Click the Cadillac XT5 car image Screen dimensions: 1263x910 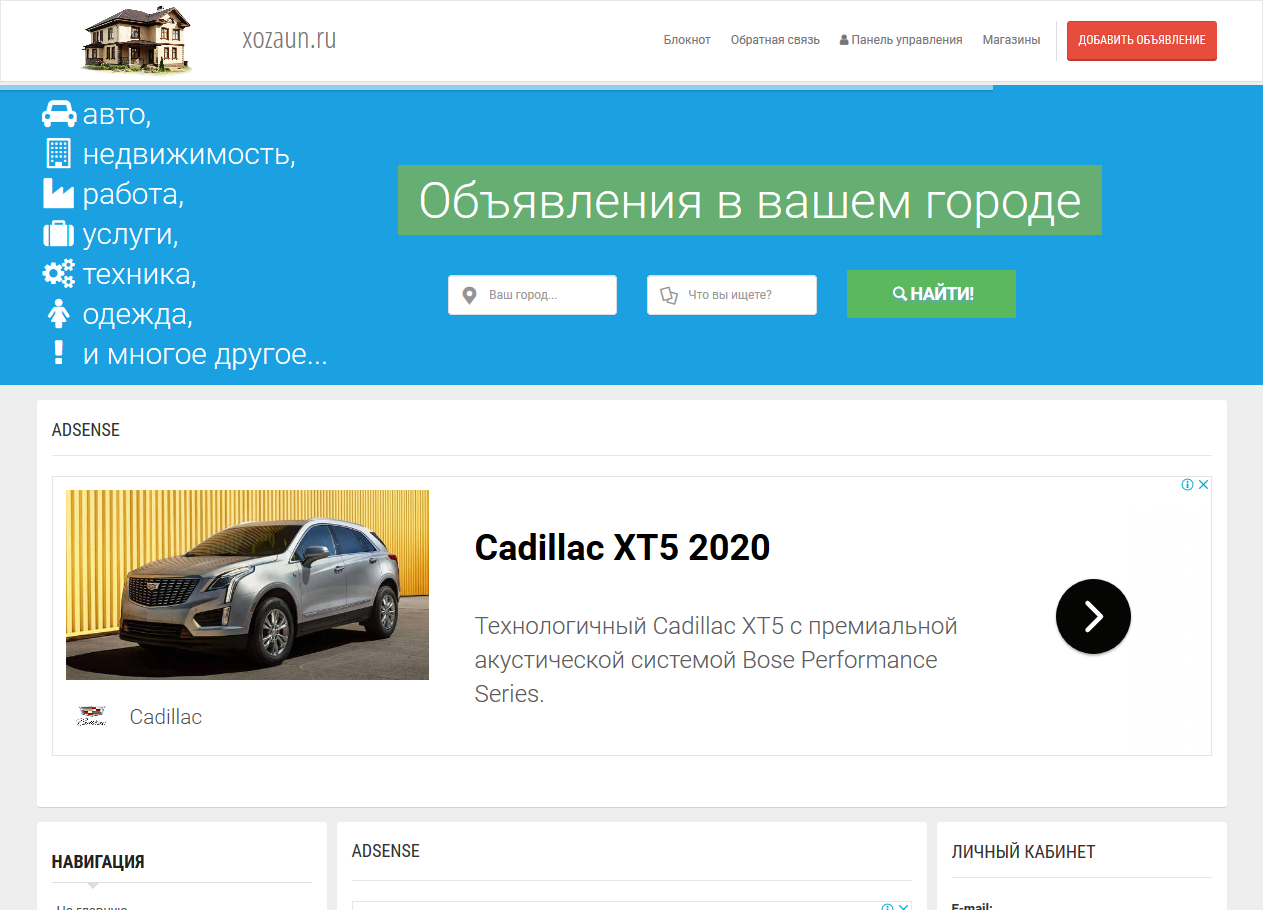247,585
